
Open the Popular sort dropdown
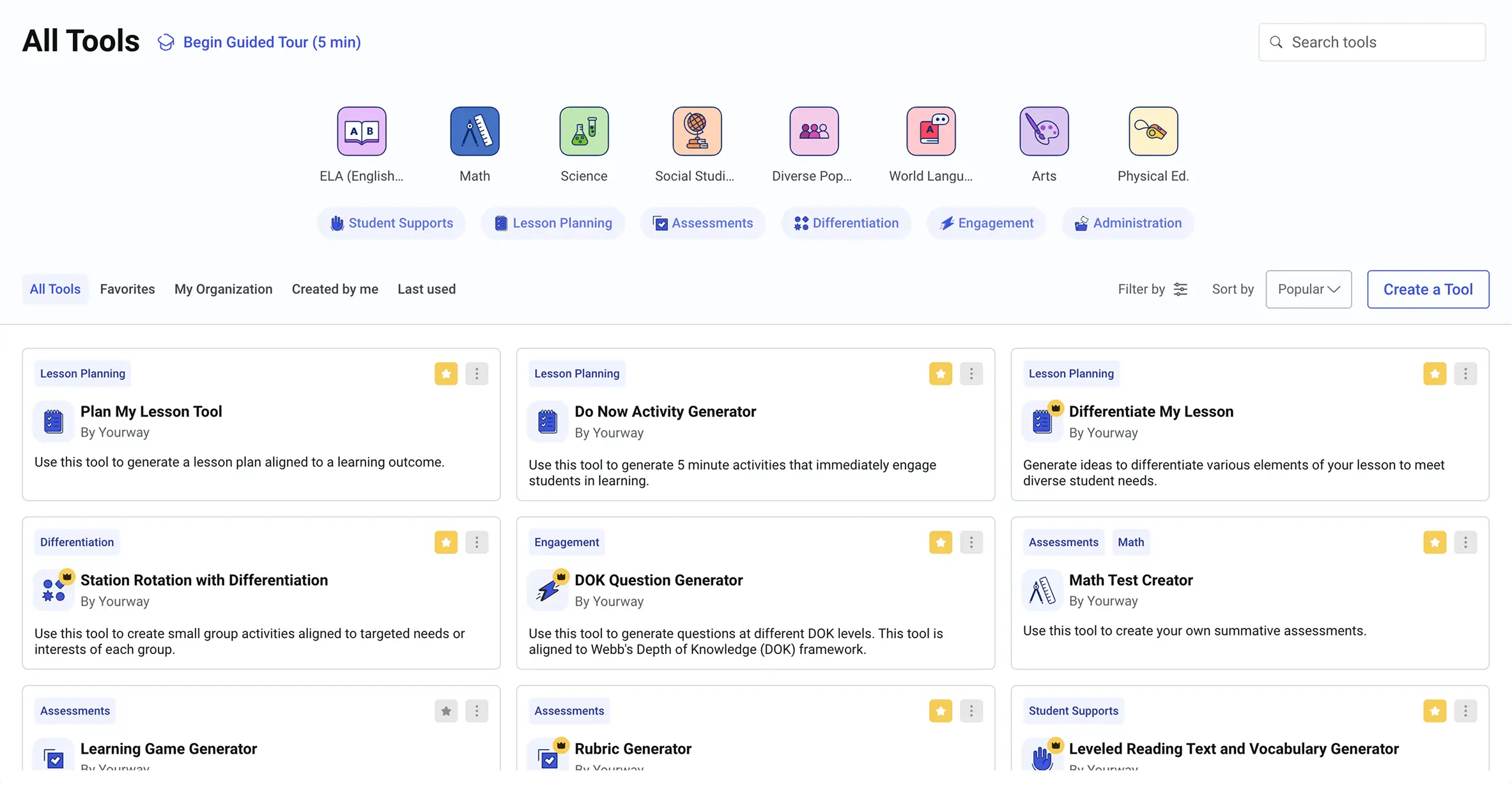point(1308,289)
